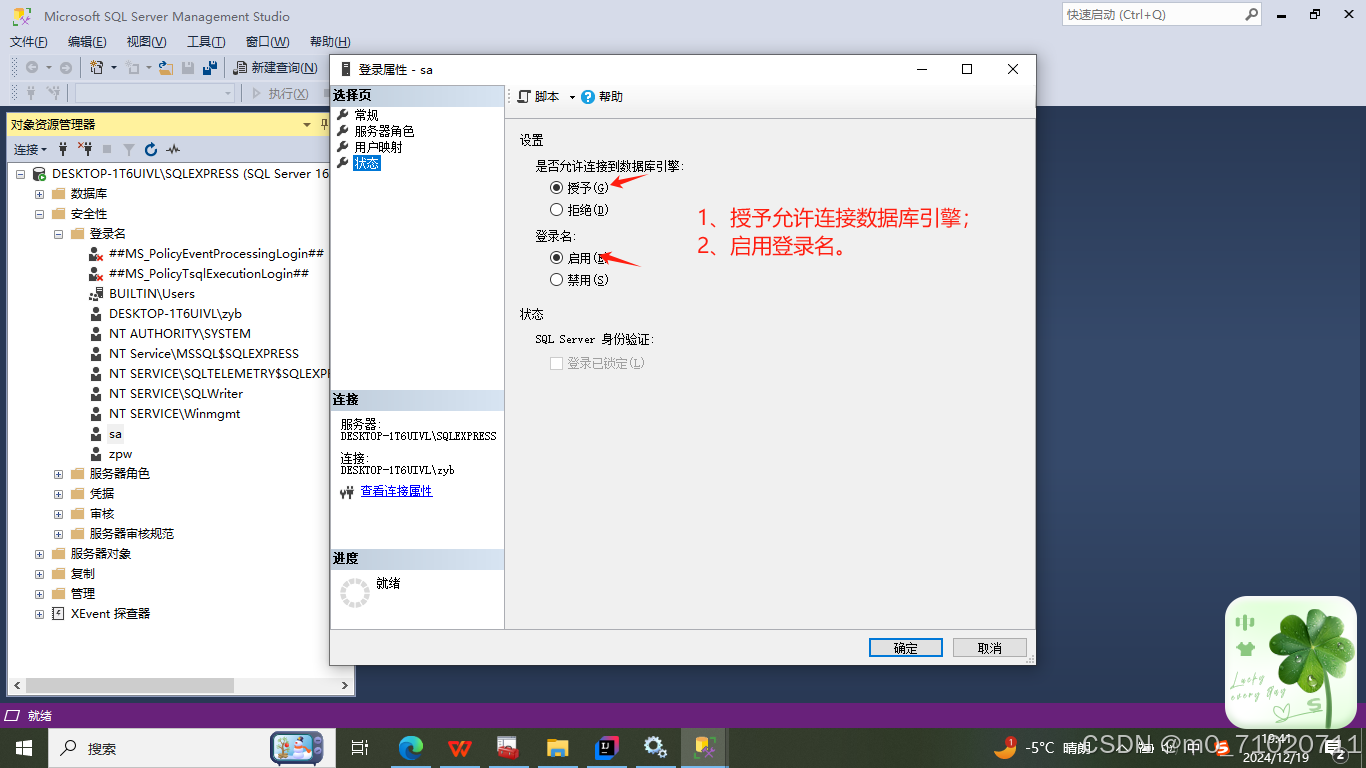Image resolution: width=1366 pixels, height=768 pixels.
Task: Expand the 服务器对象 tree node
Action: click(x=39, y=554)
